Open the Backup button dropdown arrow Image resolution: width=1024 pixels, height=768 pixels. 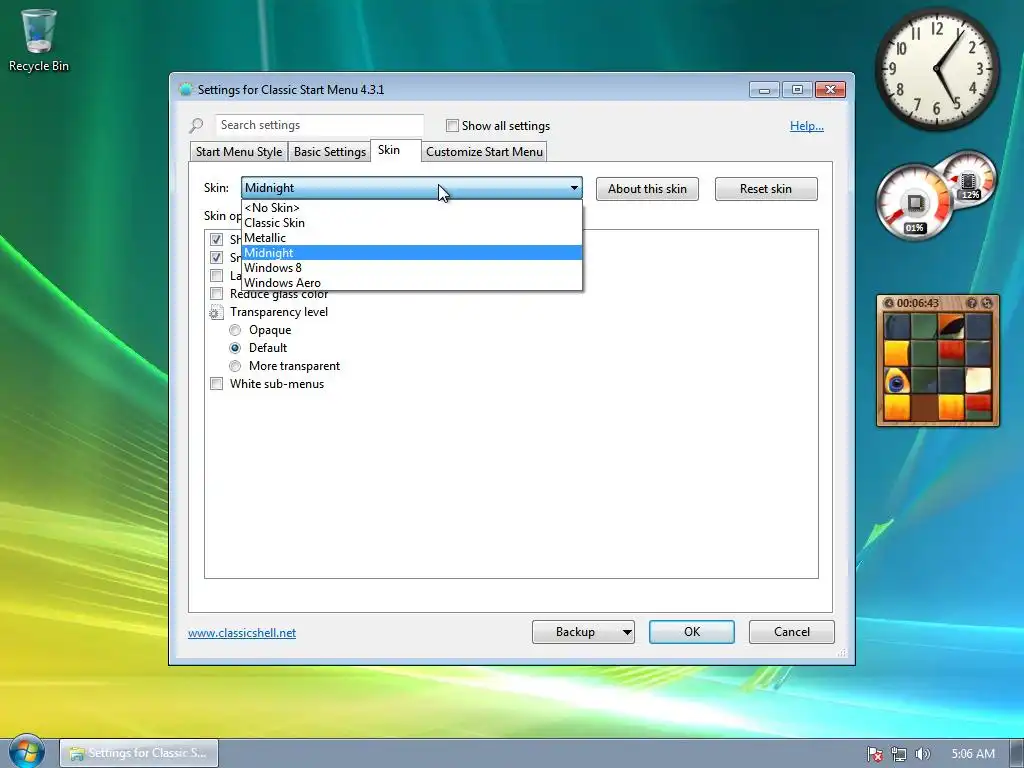[626, 632]
